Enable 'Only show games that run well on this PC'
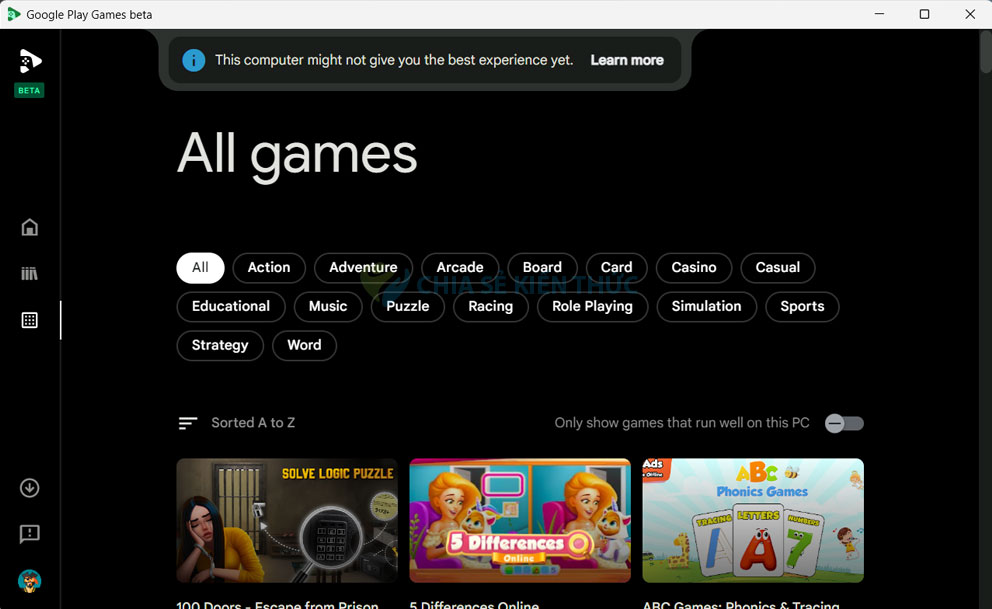This screenshot has width=992, height=609. click(x=843, y=423)
